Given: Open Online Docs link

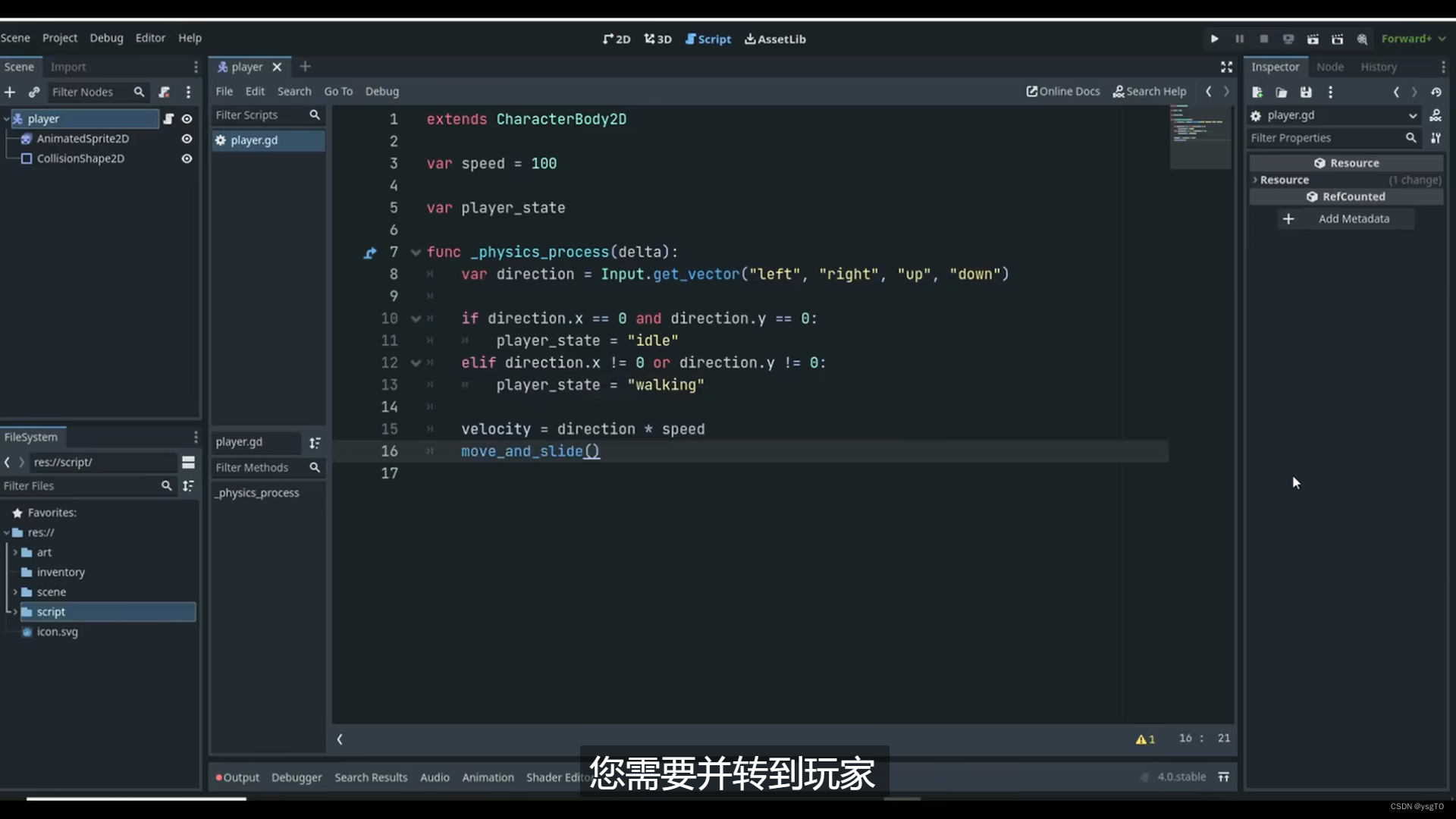Looking at the screenshot, I should pyautogui.click(x=1062, y=91).
